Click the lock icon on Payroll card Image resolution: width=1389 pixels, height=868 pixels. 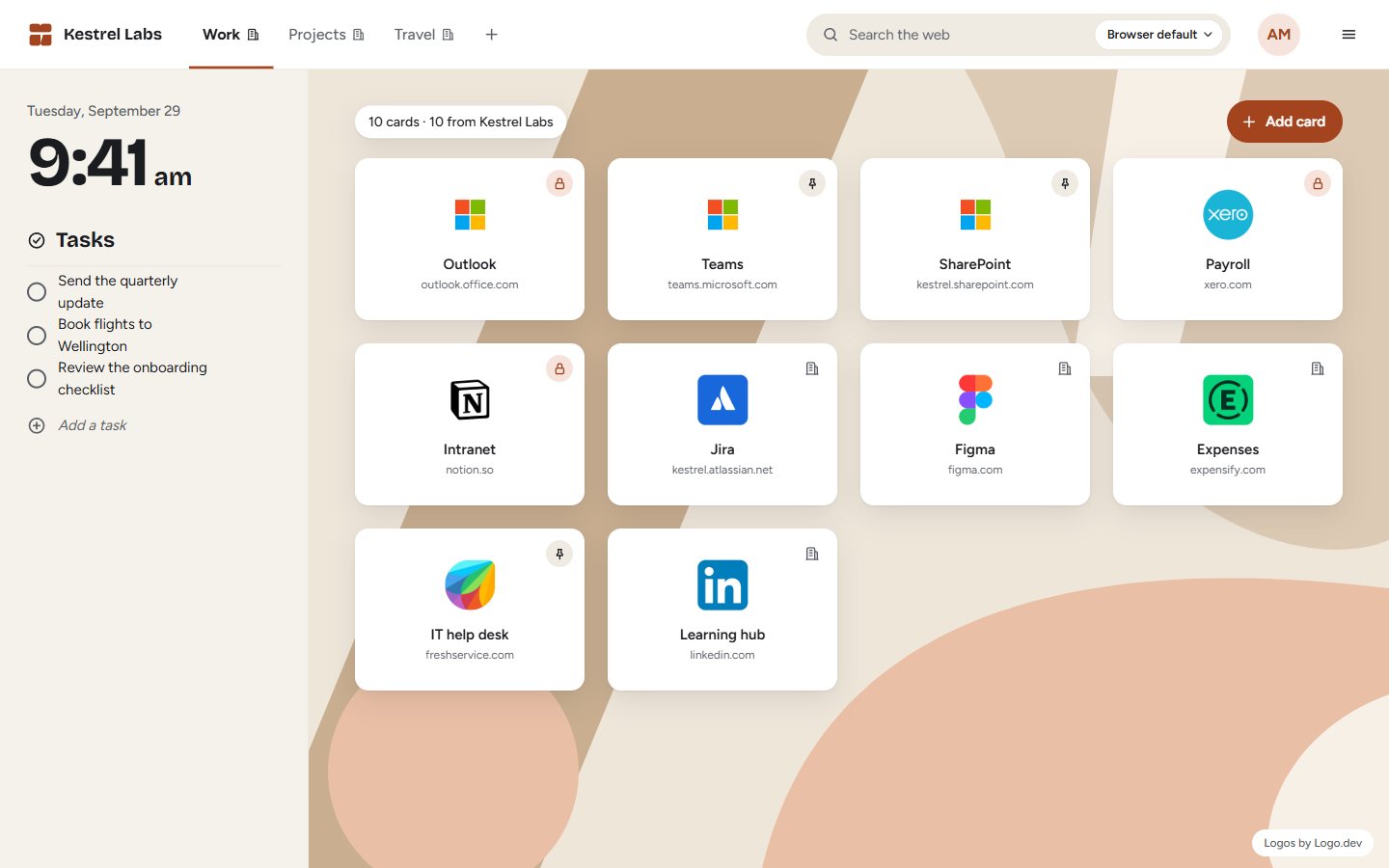[1318, 183]
